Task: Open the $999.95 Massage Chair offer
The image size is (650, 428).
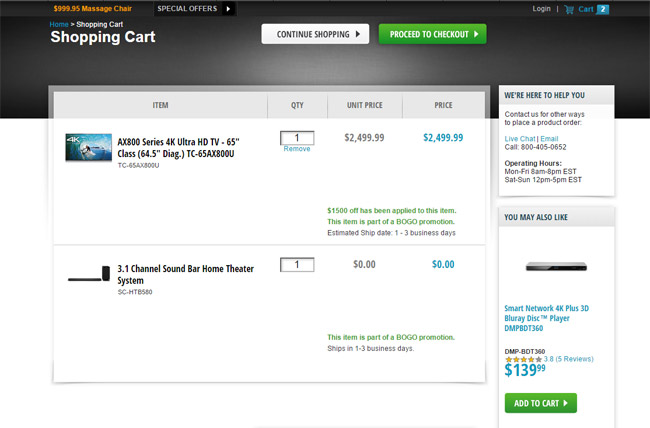Action: point(92,9)
